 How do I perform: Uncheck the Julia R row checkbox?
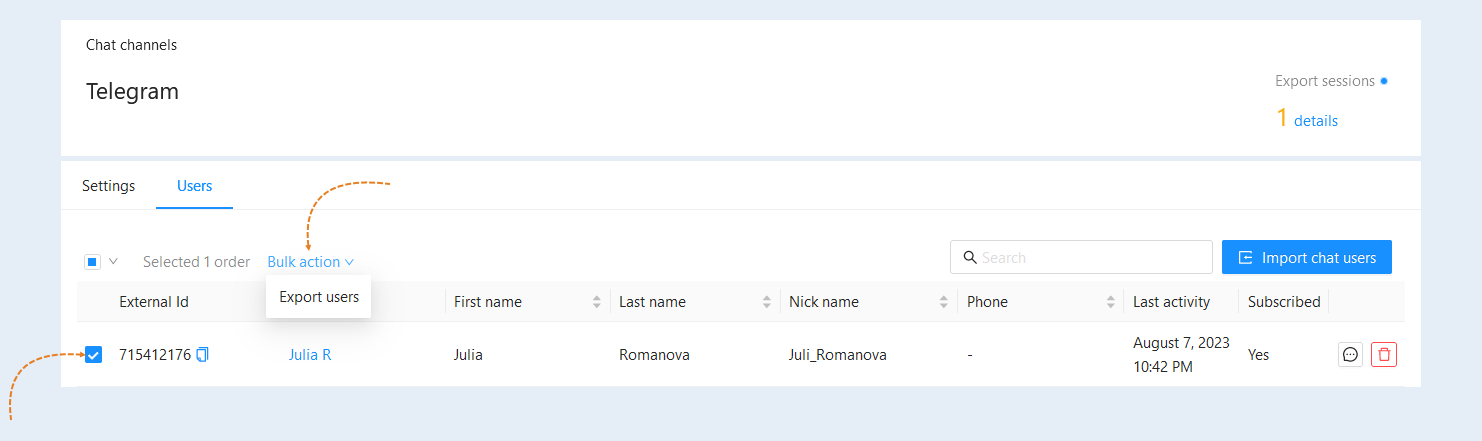[93, 354]
